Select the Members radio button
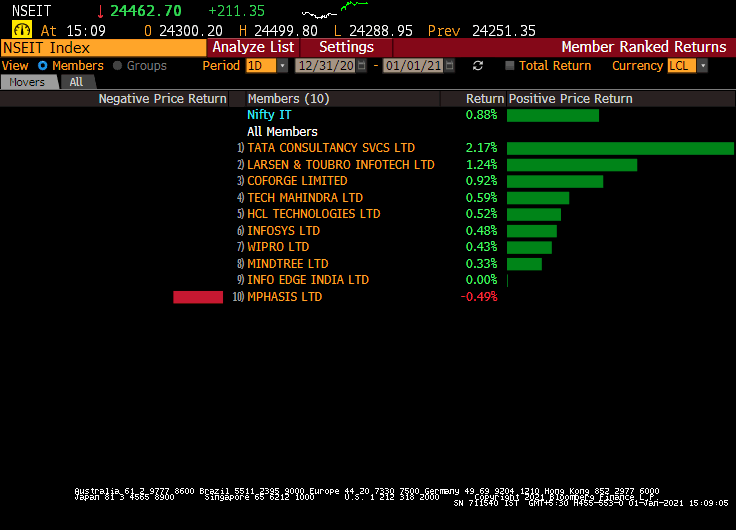 (x=43, y=66)
